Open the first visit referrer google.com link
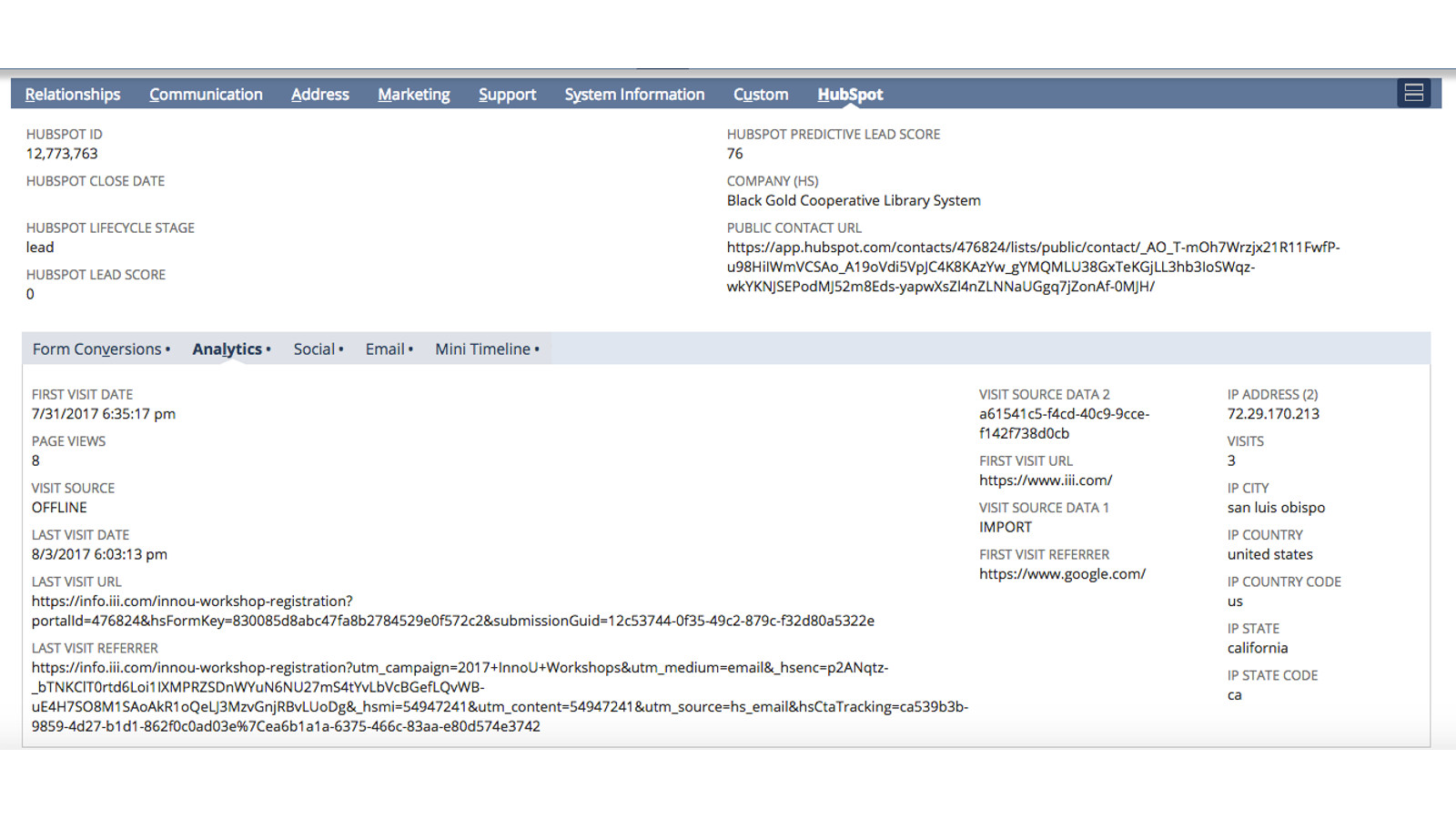This screenshot has width=1456, height=819. [x=1062, y=574]
